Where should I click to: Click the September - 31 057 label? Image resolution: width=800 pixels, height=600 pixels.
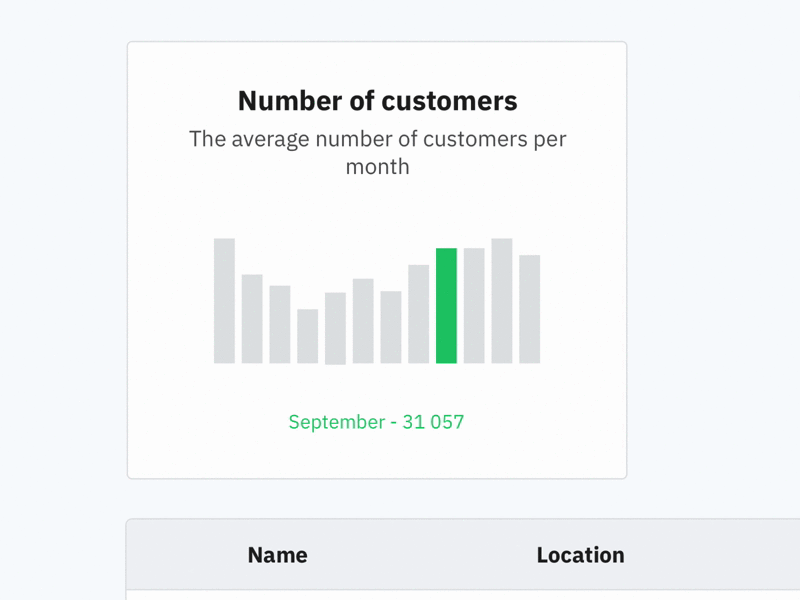[x=375, y=421]
